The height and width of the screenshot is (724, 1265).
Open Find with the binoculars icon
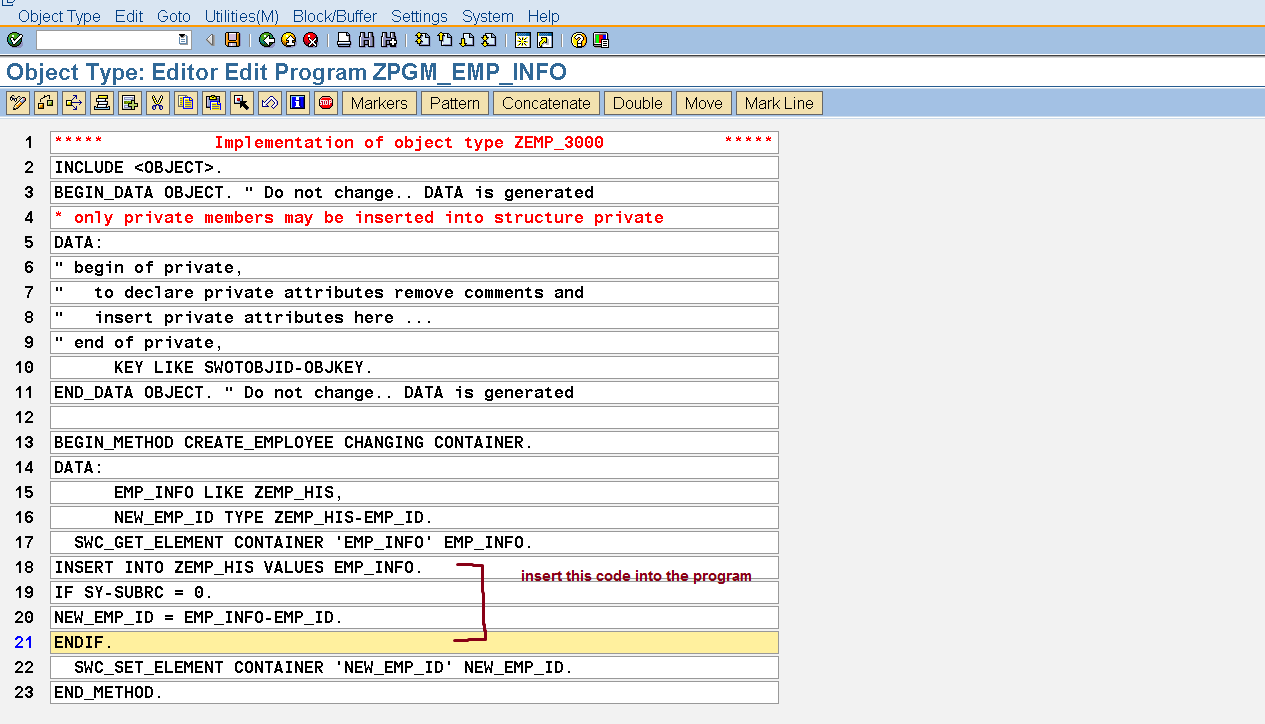tap(366, 40)
